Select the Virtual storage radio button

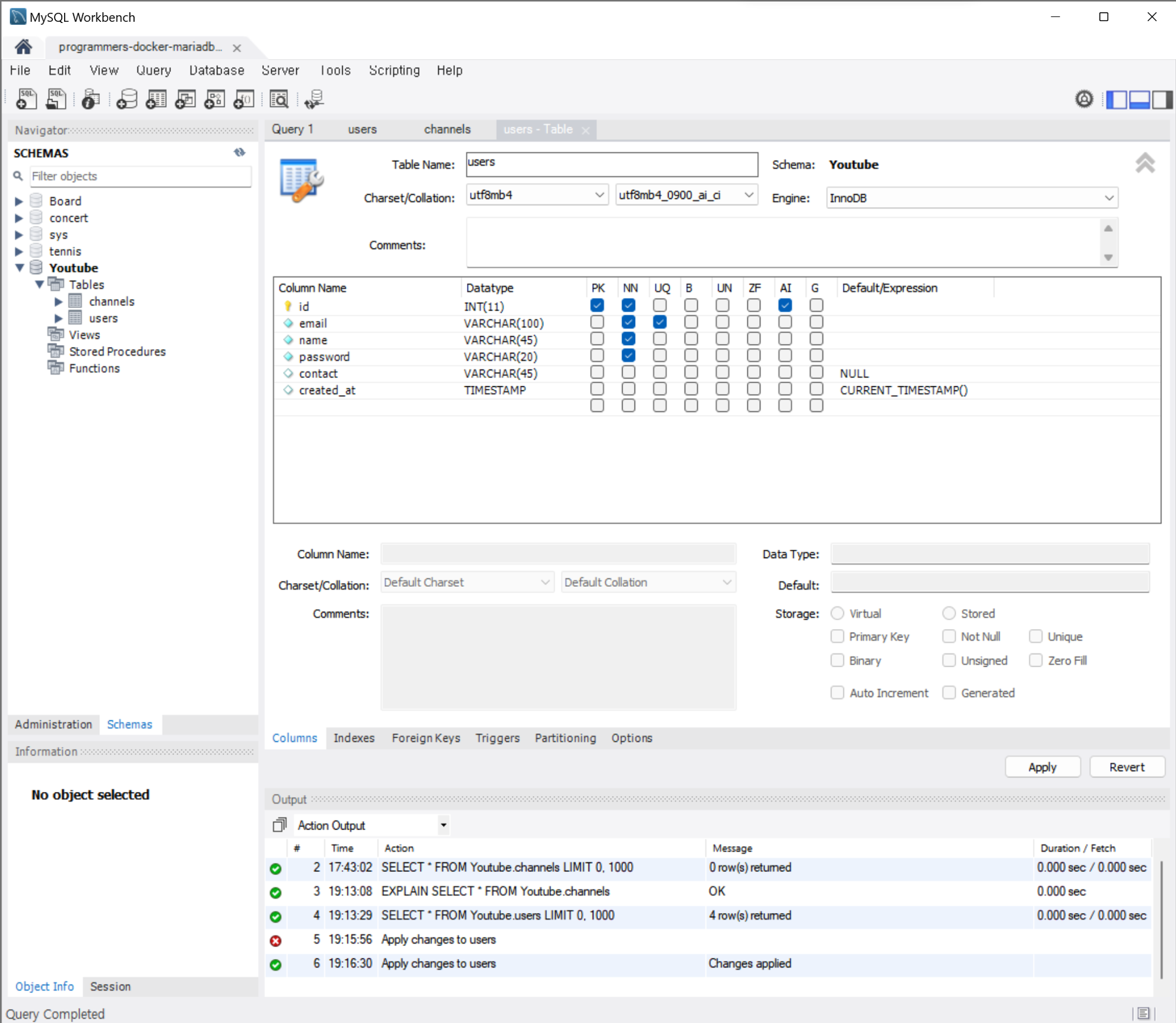pyautogui.click(x=837, y=613)
